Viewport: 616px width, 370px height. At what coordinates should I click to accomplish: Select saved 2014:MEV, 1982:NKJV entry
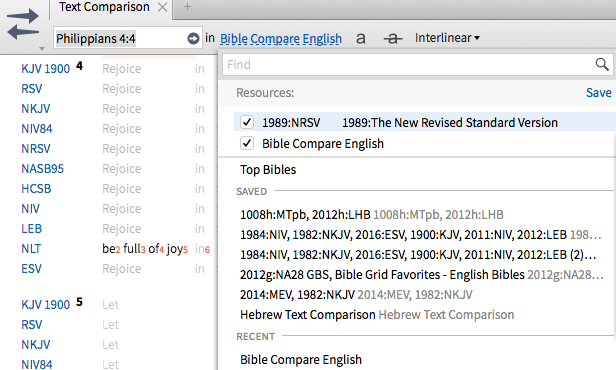(x=356, y=295)
